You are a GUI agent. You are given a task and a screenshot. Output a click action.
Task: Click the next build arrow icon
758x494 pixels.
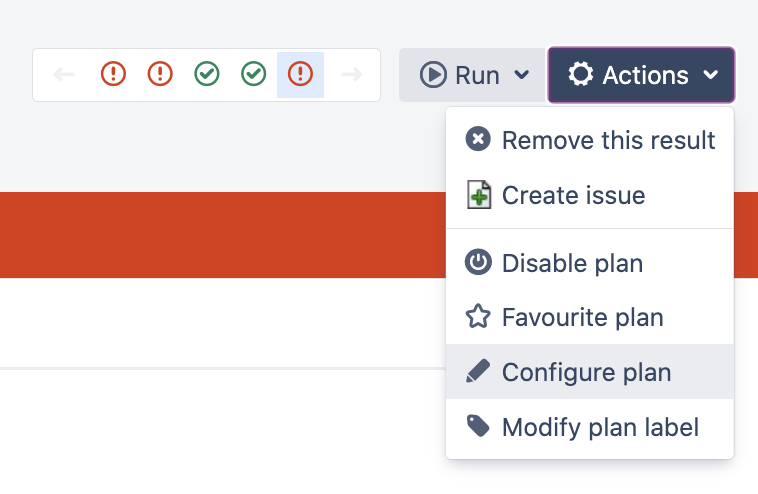(351, 75)
